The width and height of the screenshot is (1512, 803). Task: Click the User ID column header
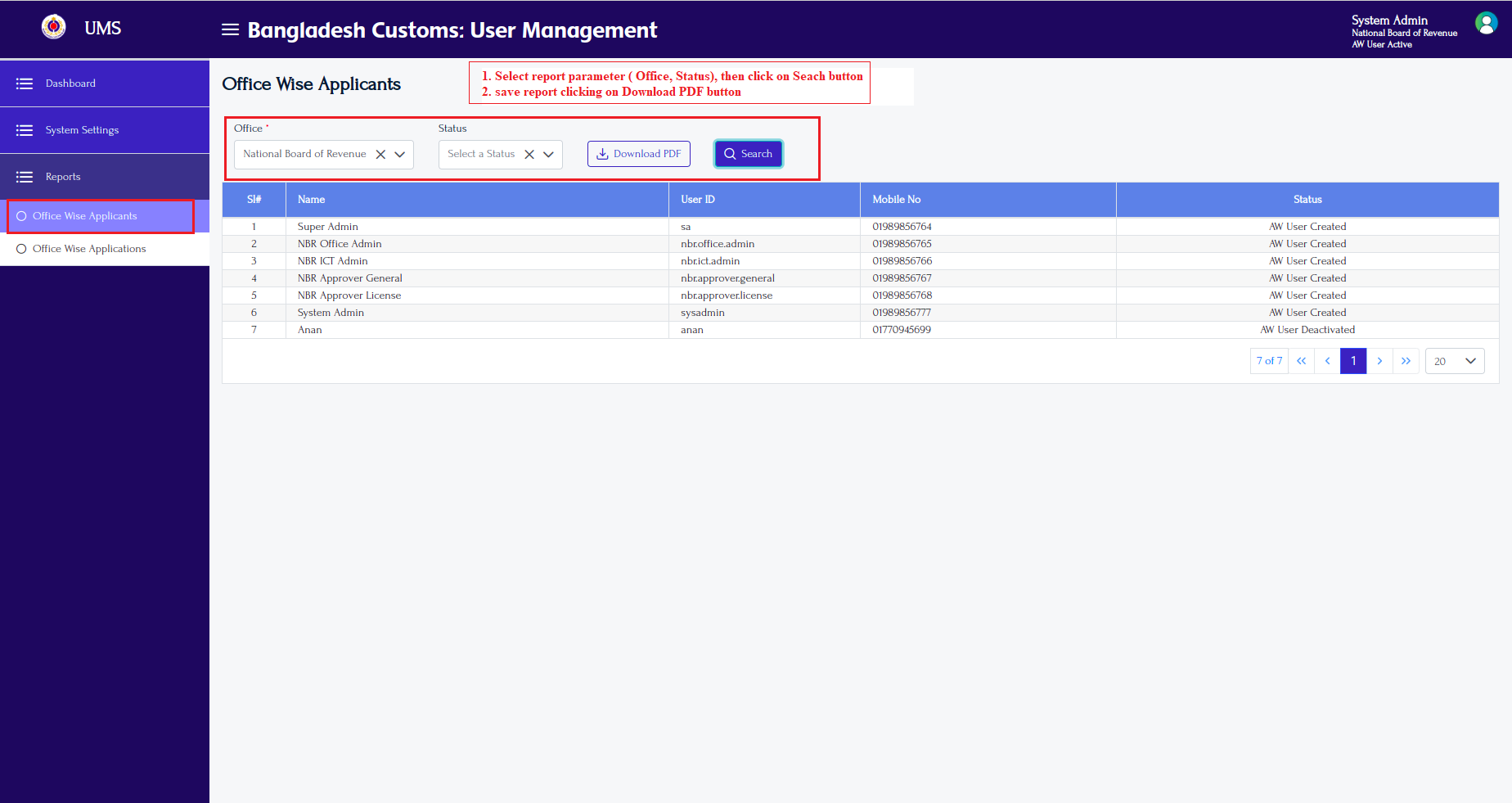click(764, 200)
